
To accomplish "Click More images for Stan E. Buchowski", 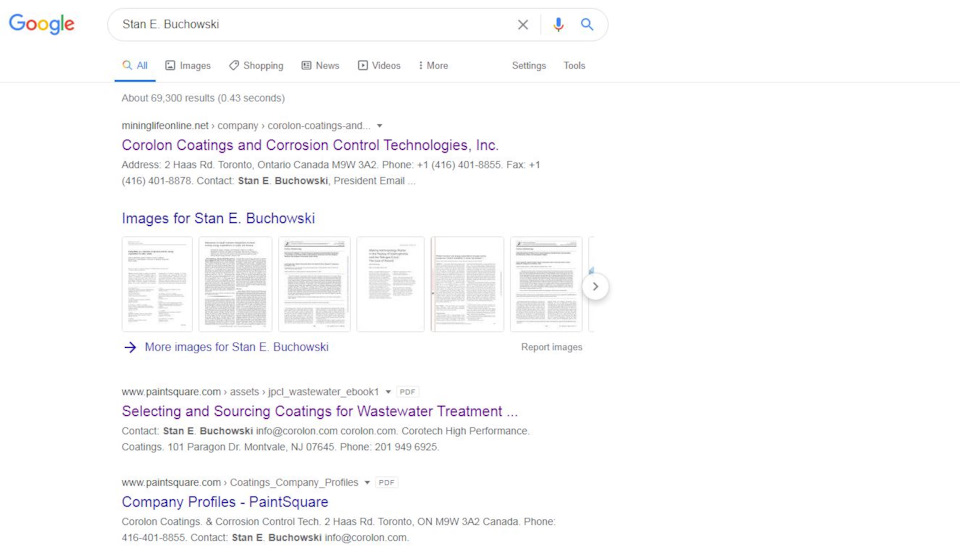I will coord(236,347).
